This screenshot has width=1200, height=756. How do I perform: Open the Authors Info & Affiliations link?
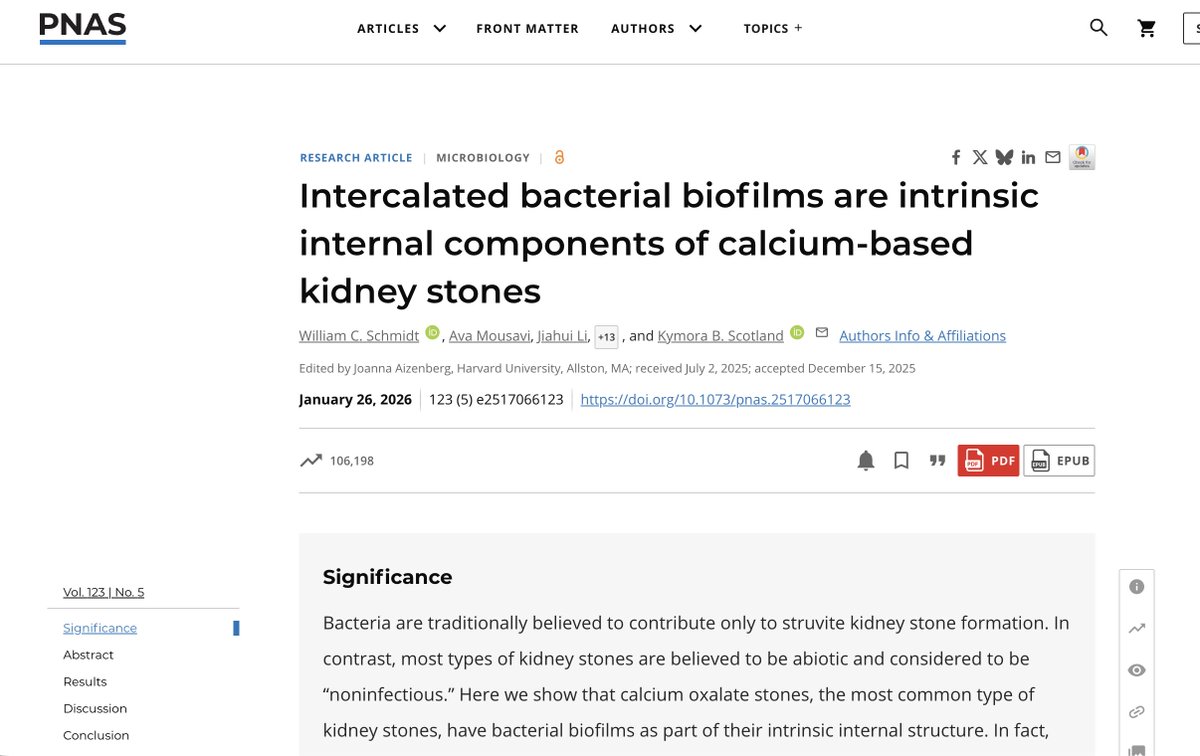(922, 336)
